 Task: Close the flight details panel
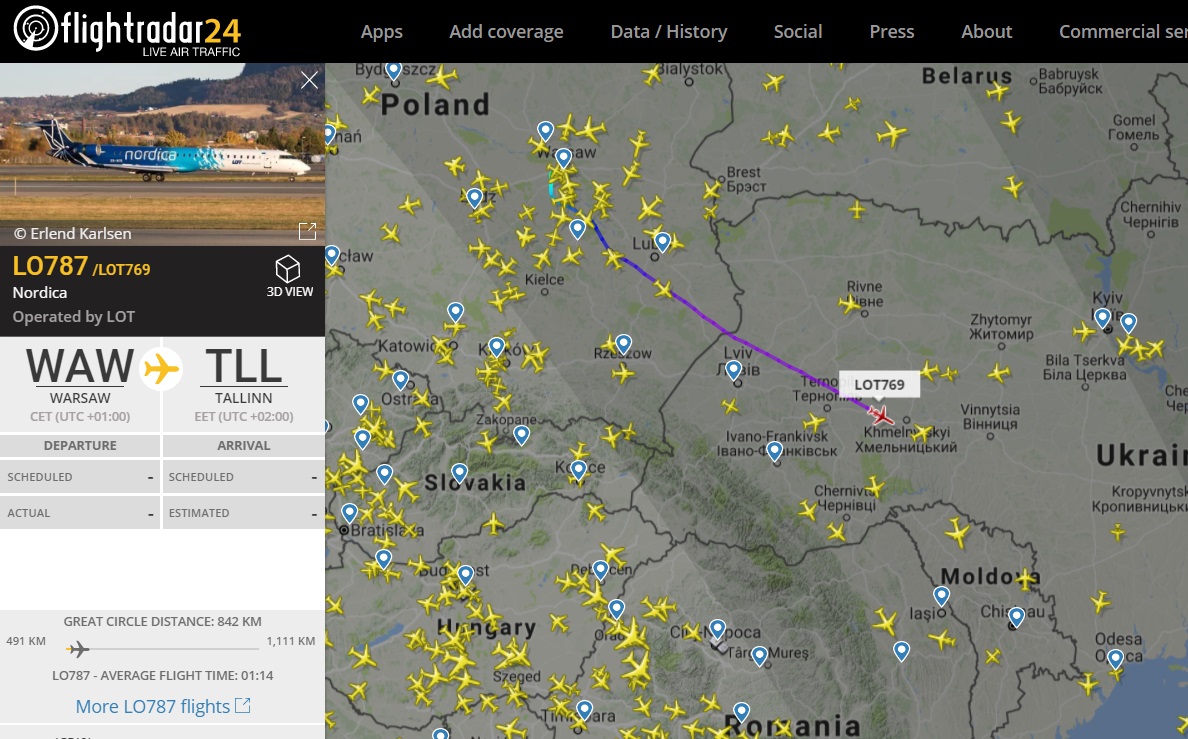pyautogui.click(x=309, y=80)
